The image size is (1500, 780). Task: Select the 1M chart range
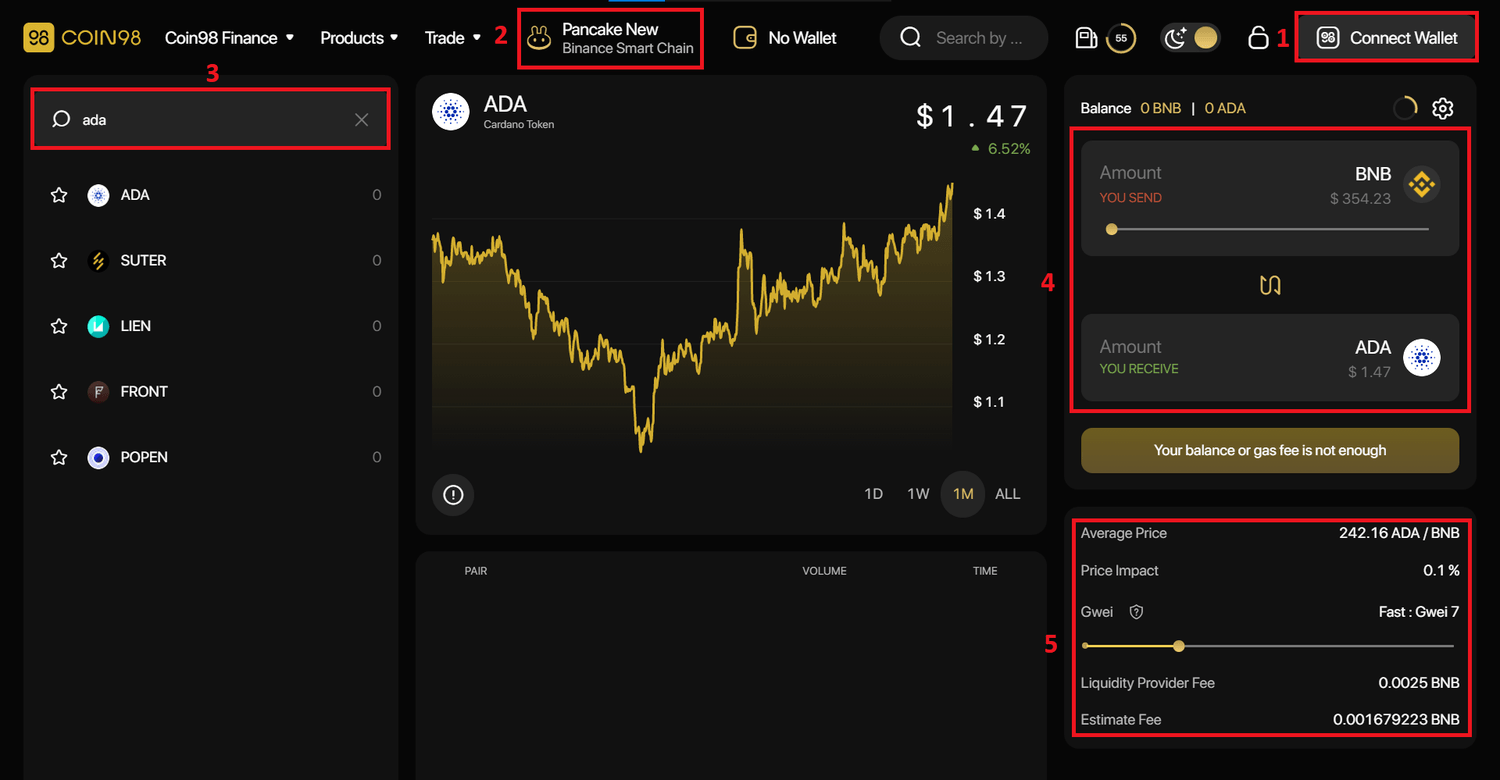pyautogui.click(x=963, y=494)
